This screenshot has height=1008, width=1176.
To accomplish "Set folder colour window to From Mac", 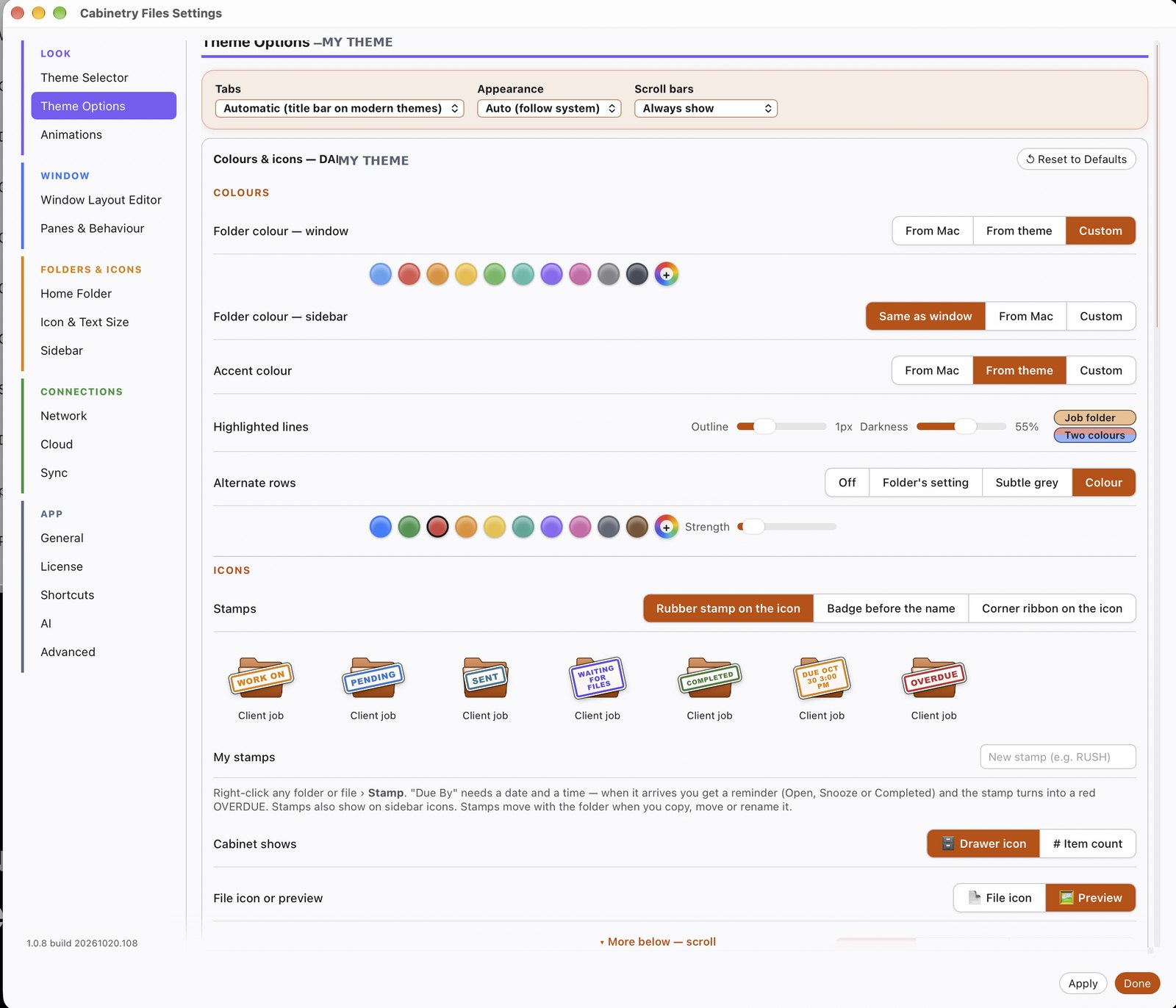I will 932,231.
